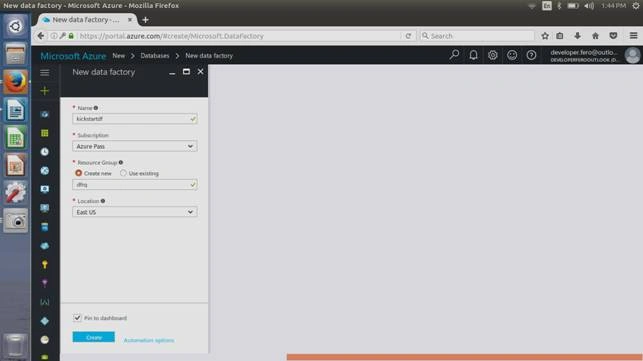The image size is (643, 361).
Task: Open the cube resource icon in Azure sidebar
Action: 45,114
